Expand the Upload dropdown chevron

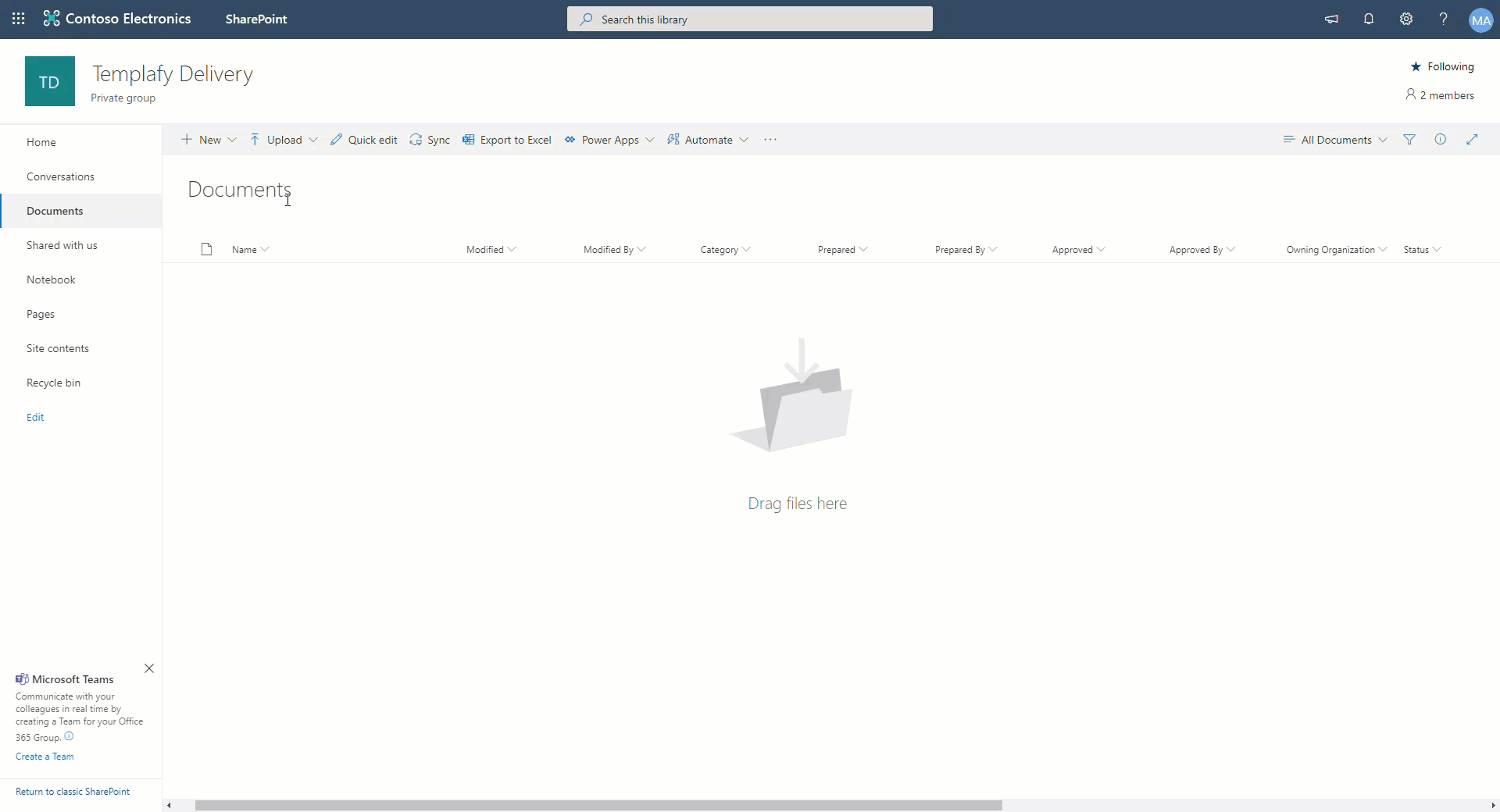click(x=313, y=140)
